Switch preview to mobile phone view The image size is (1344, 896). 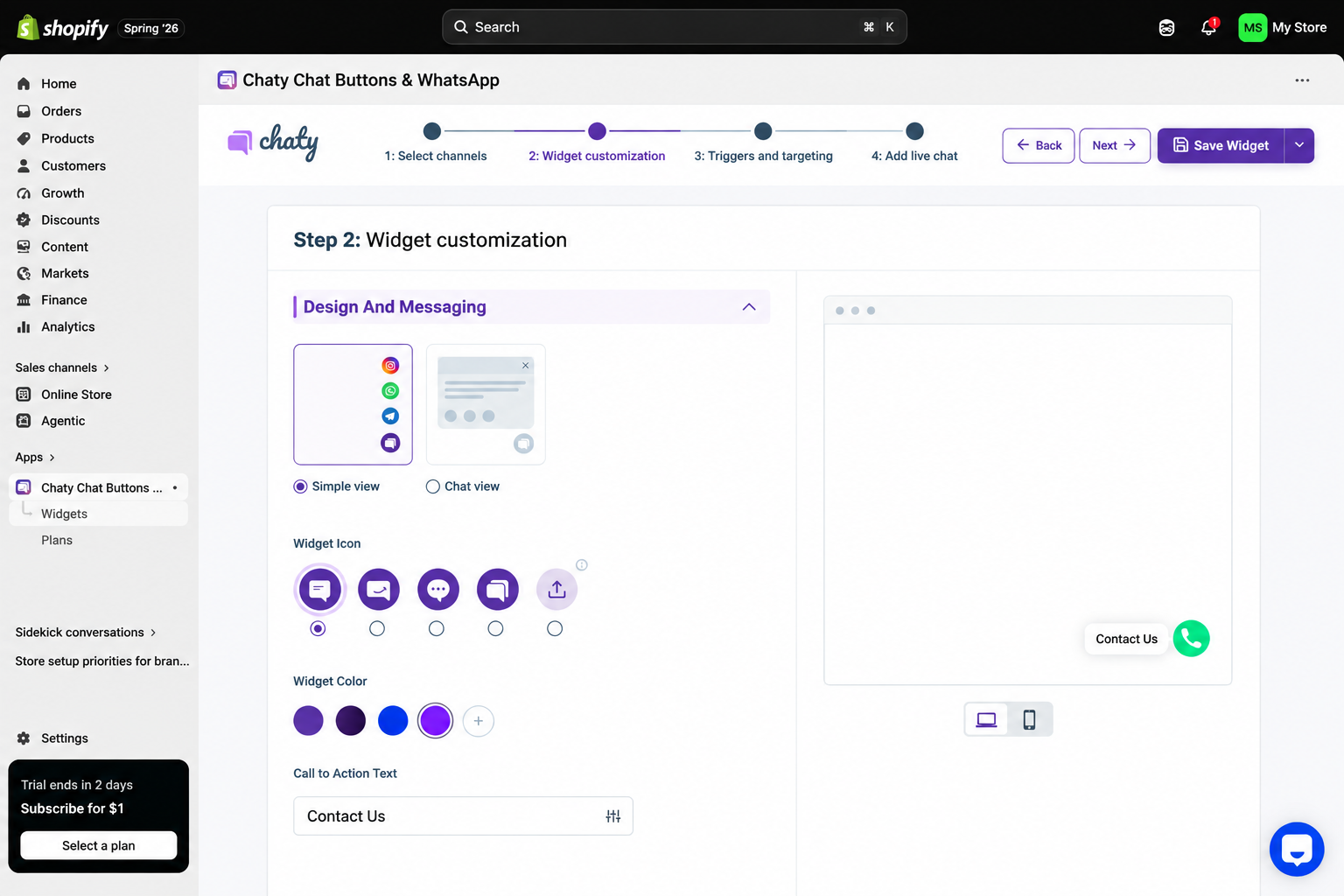(1030, 720)
